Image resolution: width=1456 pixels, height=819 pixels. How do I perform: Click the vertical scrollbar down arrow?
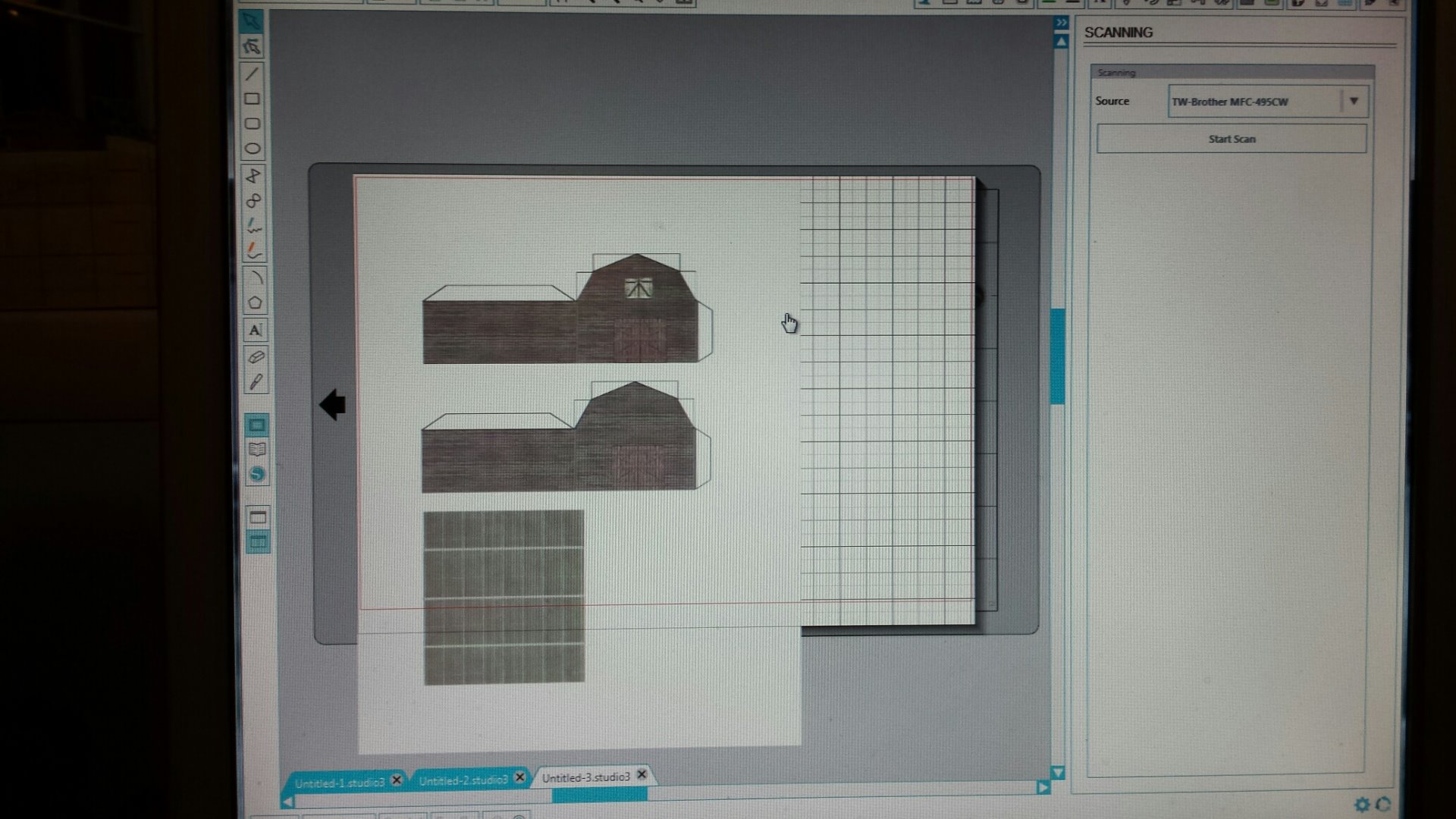pos(1059,773)
